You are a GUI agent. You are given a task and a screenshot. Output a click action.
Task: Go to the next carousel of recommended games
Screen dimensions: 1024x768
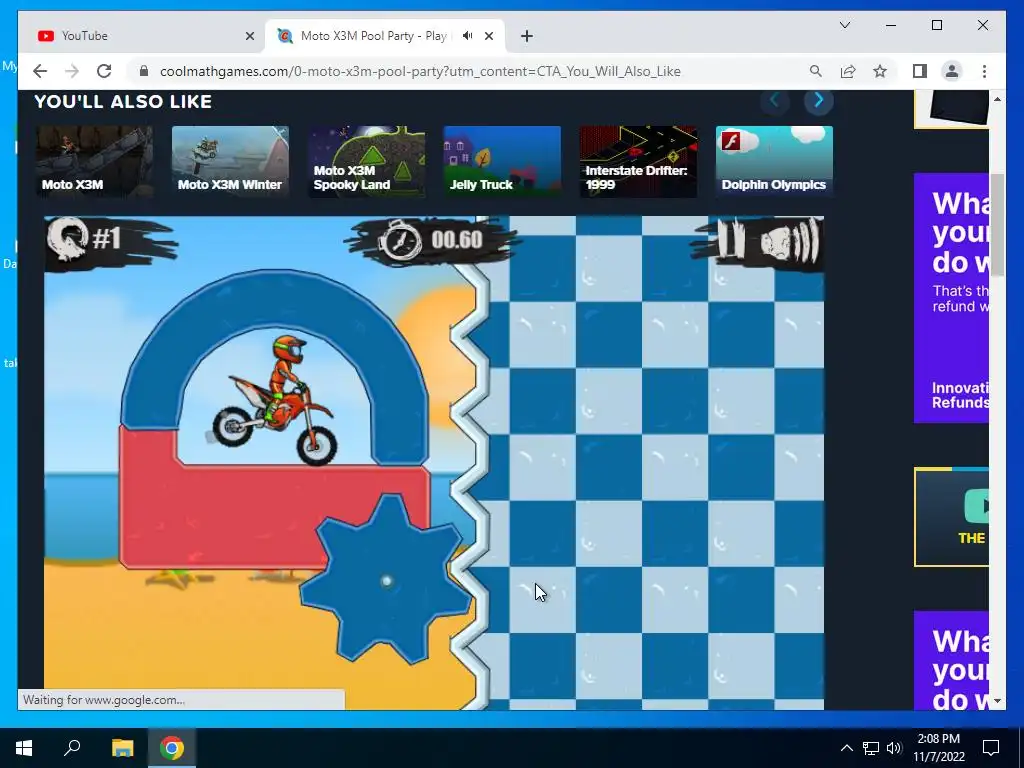coord(818,101)
